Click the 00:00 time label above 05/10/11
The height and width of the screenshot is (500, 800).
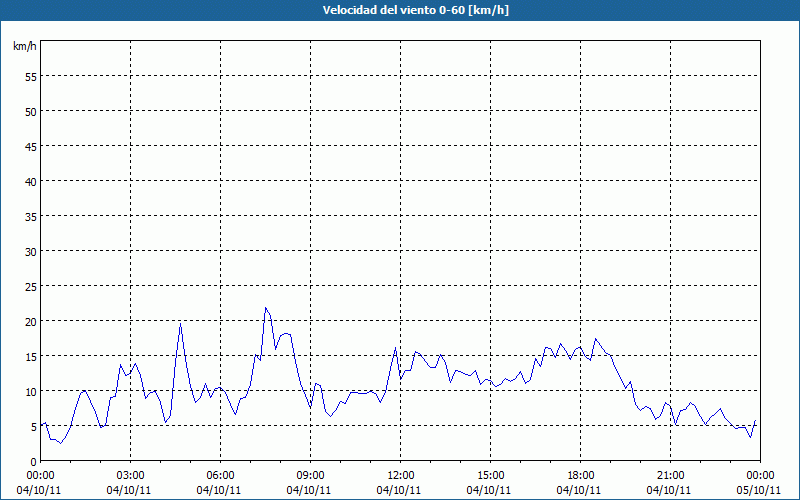[x=760, y=476]
